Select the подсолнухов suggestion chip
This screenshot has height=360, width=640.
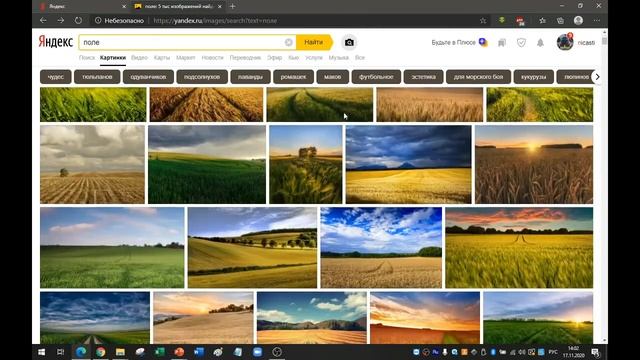click(202, 77)
